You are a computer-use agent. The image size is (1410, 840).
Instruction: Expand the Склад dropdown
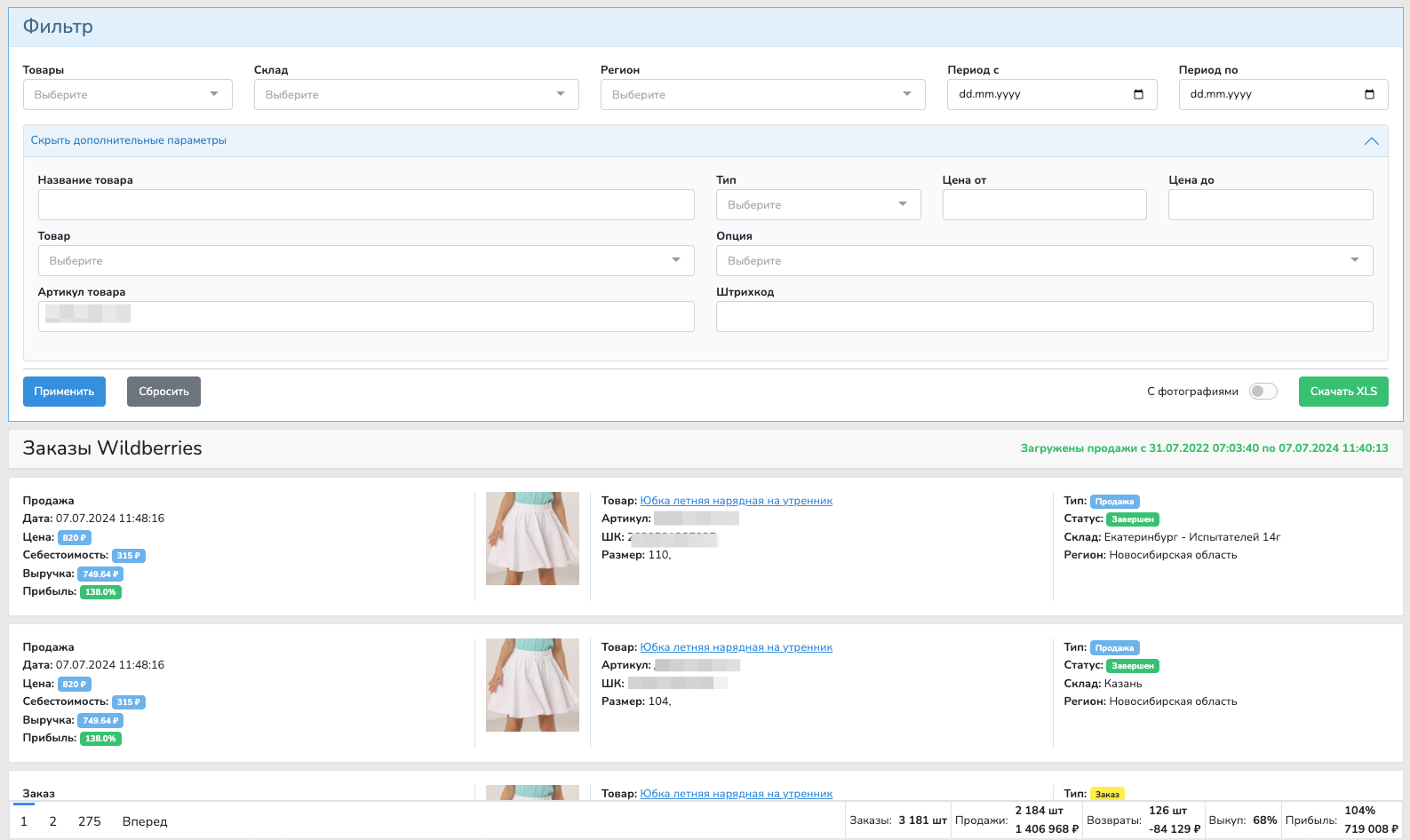pyautogui.click(x=416, y=95)
